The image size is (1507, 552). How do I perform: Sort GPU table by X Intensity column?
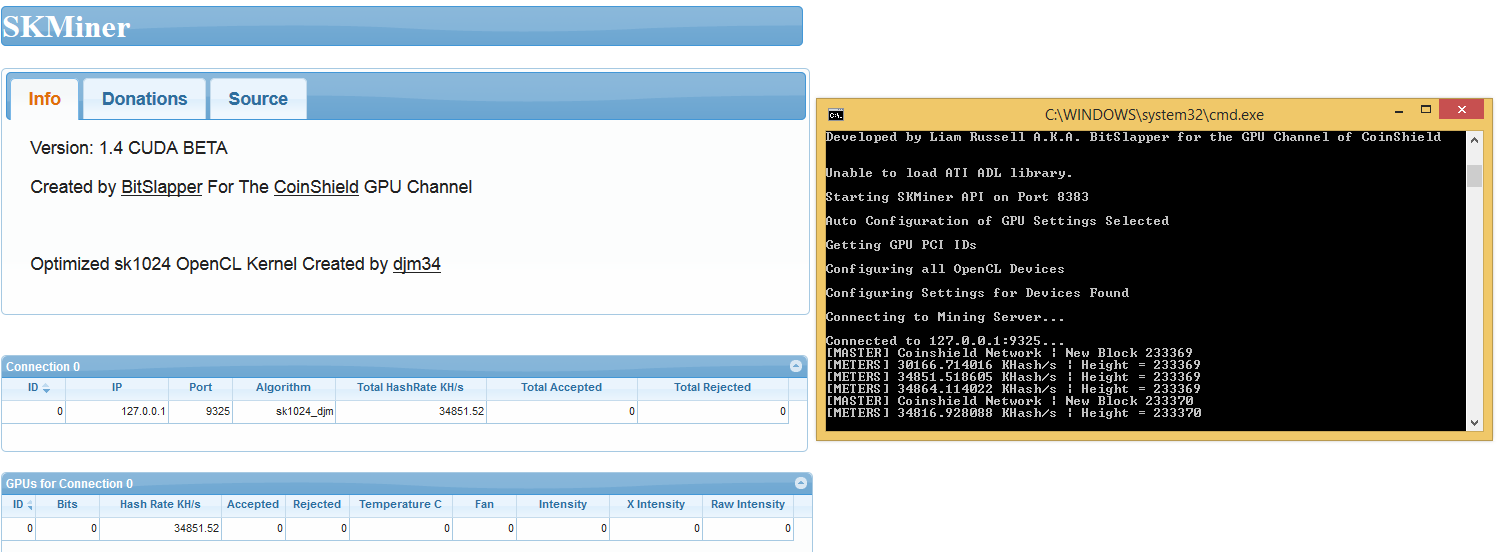coord(656,505)
